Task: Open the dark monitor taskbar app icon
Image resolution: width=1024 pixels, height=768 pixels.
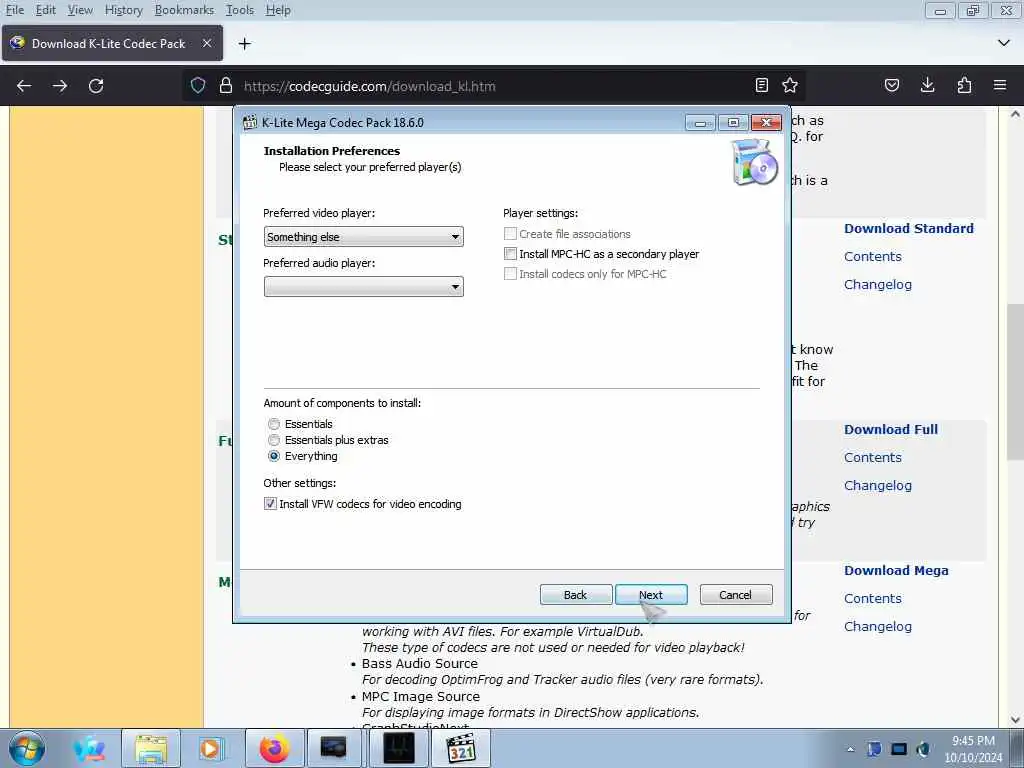Action: pyautogui.click(x=334, y=748)
